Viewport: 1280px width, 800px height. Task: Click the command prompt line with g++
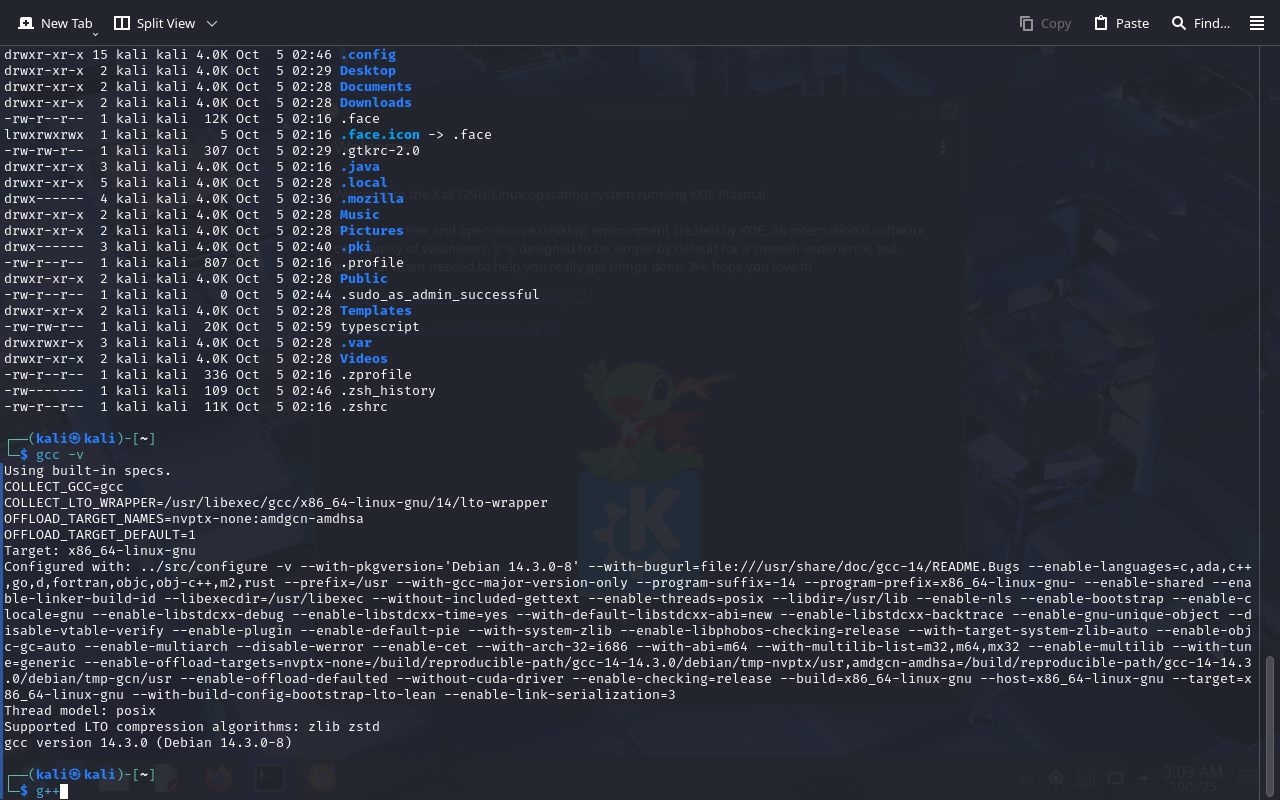coord(48,791)
